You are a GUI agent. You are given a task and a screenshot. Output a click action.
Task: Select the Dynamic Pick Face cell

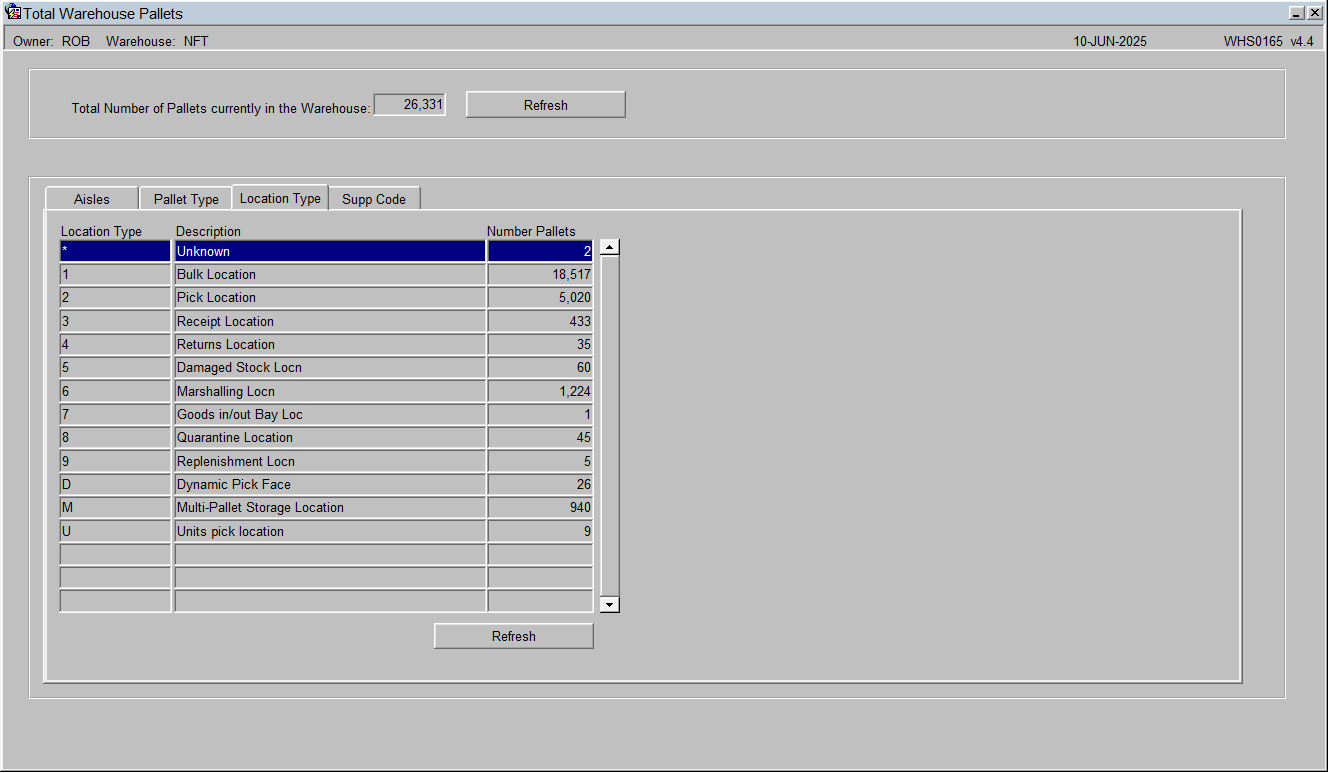(x=330, y=484)
